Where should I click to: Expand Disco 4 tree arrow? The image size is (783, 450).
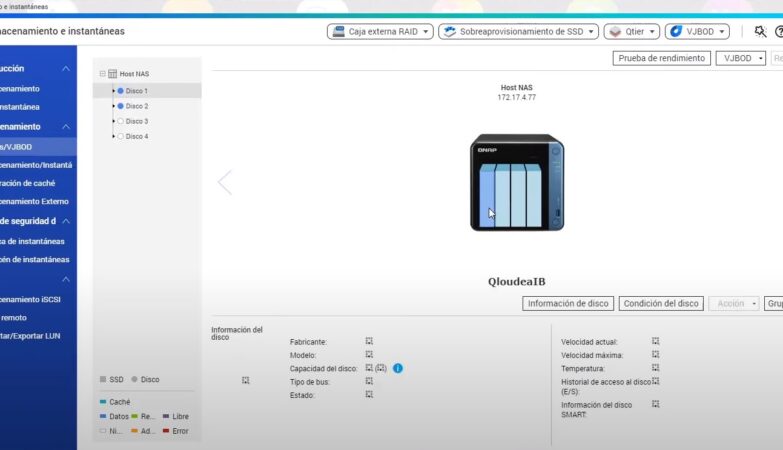pos(113,136)
